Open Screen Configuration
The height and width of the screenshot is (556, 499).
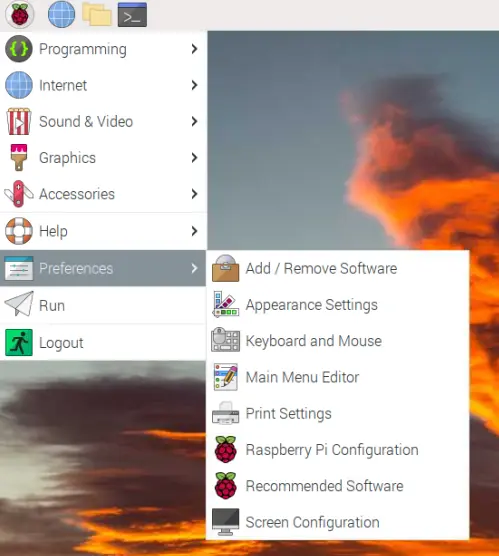click(338, 522)
